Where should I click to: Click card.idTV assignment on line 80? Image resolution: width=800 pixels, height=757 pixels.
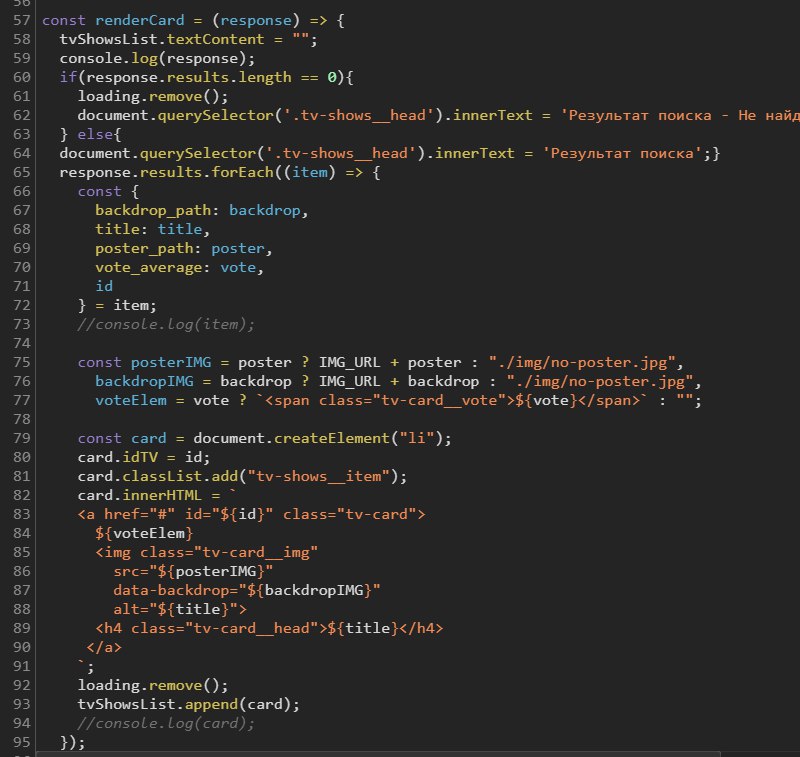coord(143,457)
